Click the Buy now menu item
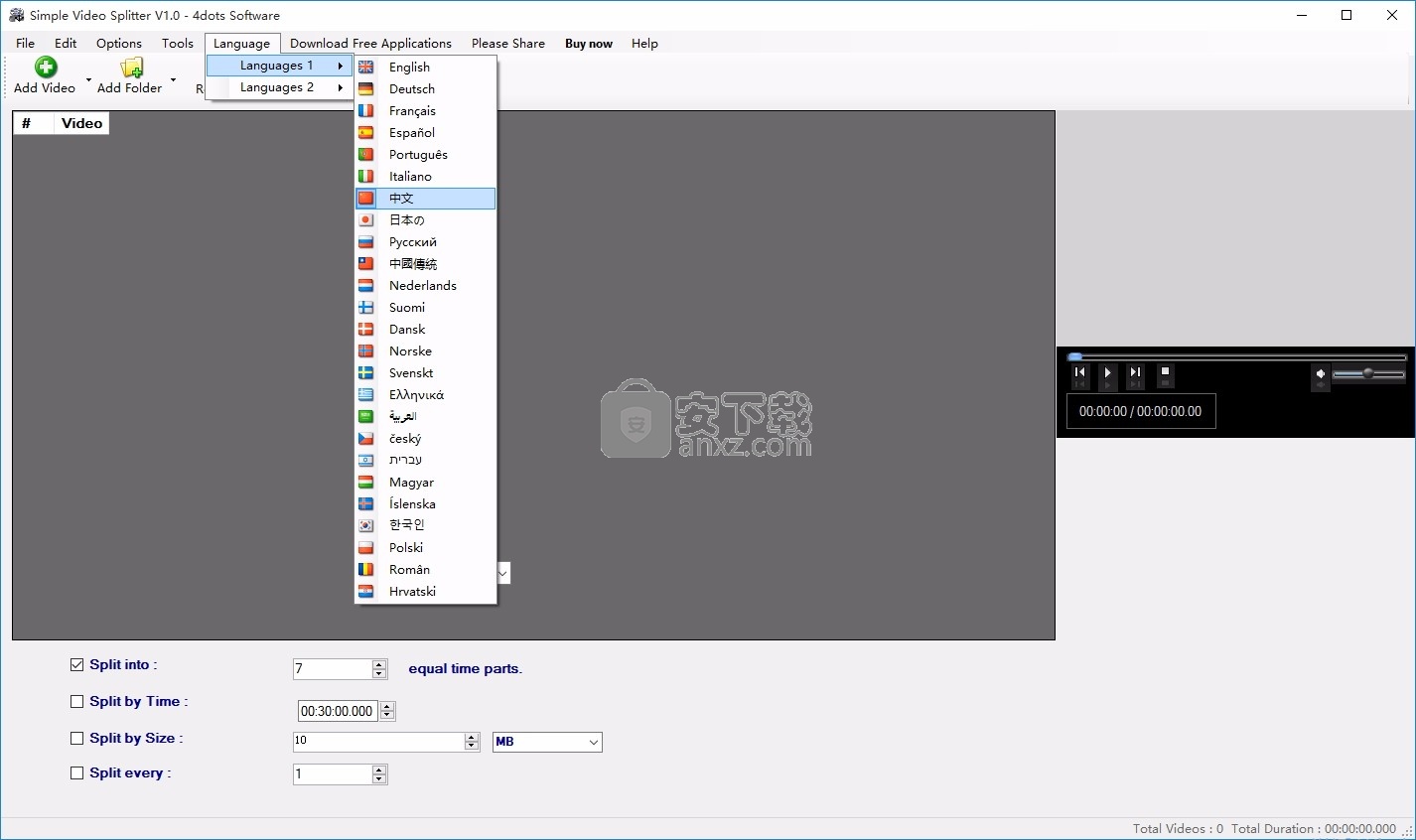The height and width of the screenshot is (840, 1416). click(589, 43)
